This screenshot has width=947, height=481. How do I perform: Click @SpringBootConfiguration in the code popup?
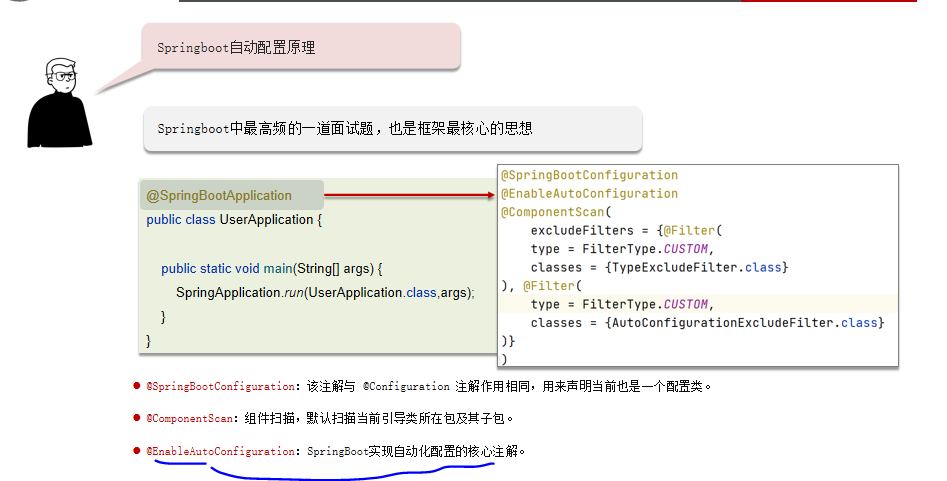(589, 175)
